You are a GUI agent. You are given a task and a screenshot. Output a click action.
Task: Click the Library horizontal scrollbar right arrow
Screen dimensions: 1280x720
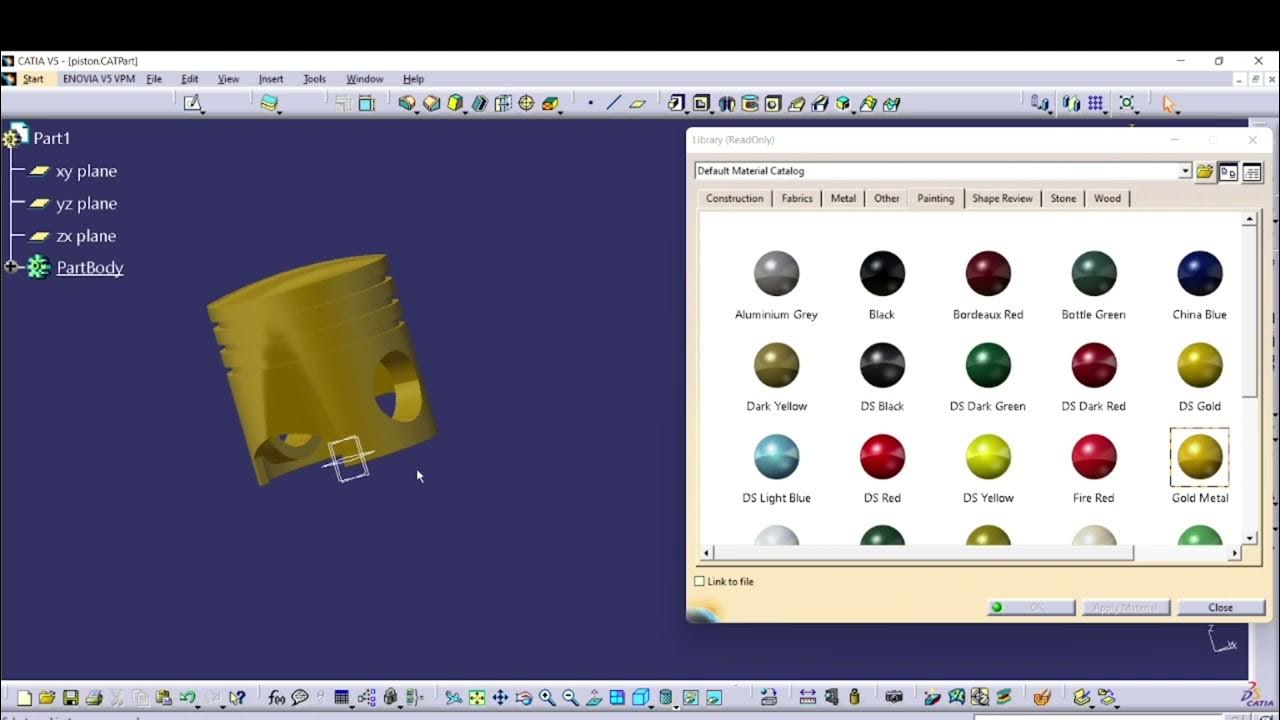coord(1235,552)
